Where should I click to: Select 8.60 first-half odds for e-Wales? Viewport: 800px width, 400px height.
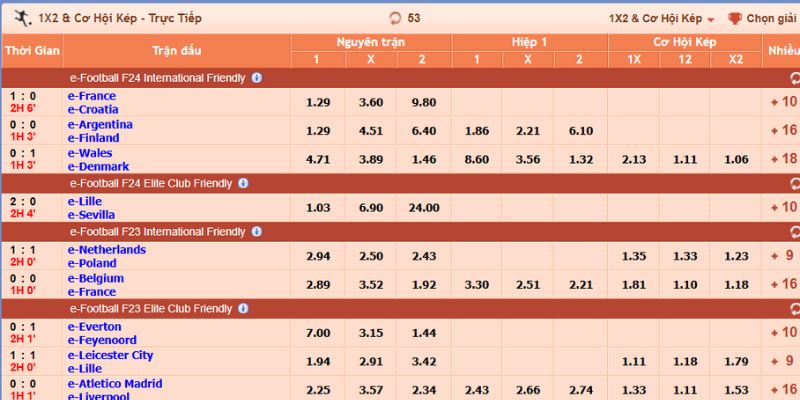tap(477, 159)
